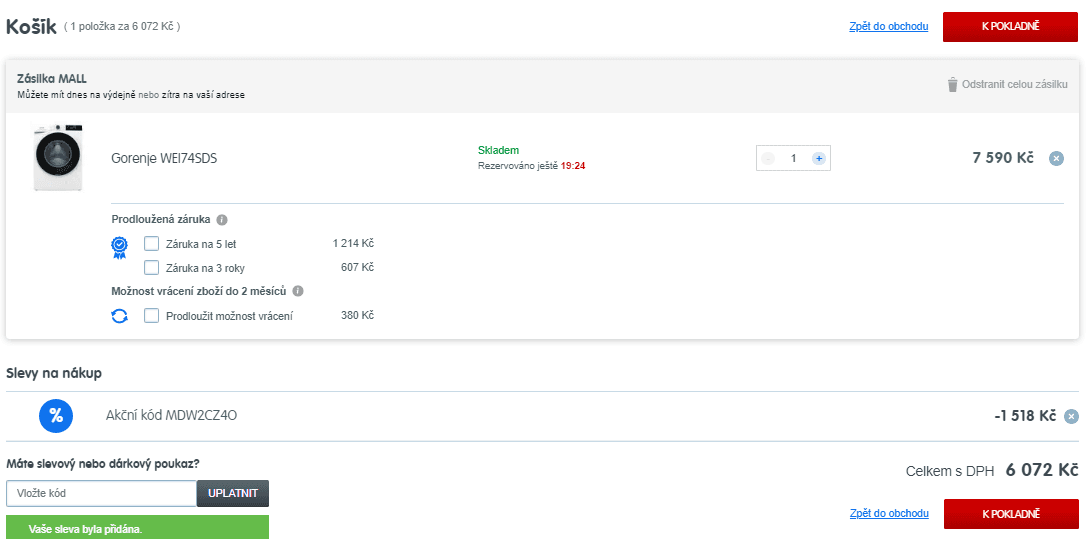This screenshot has height=539, width=1090.
Task: Click the bottom K POKLADNĚ checkout button
Action: tap(1011, 514)
